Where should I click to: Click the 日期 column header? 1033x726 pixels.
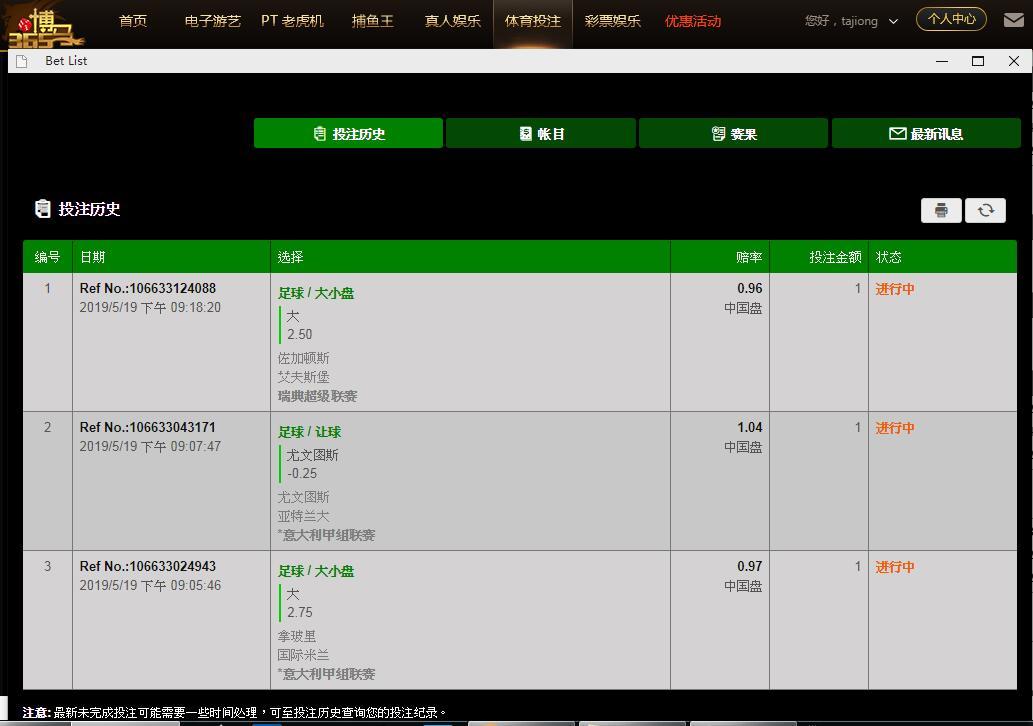coord(92,257)
